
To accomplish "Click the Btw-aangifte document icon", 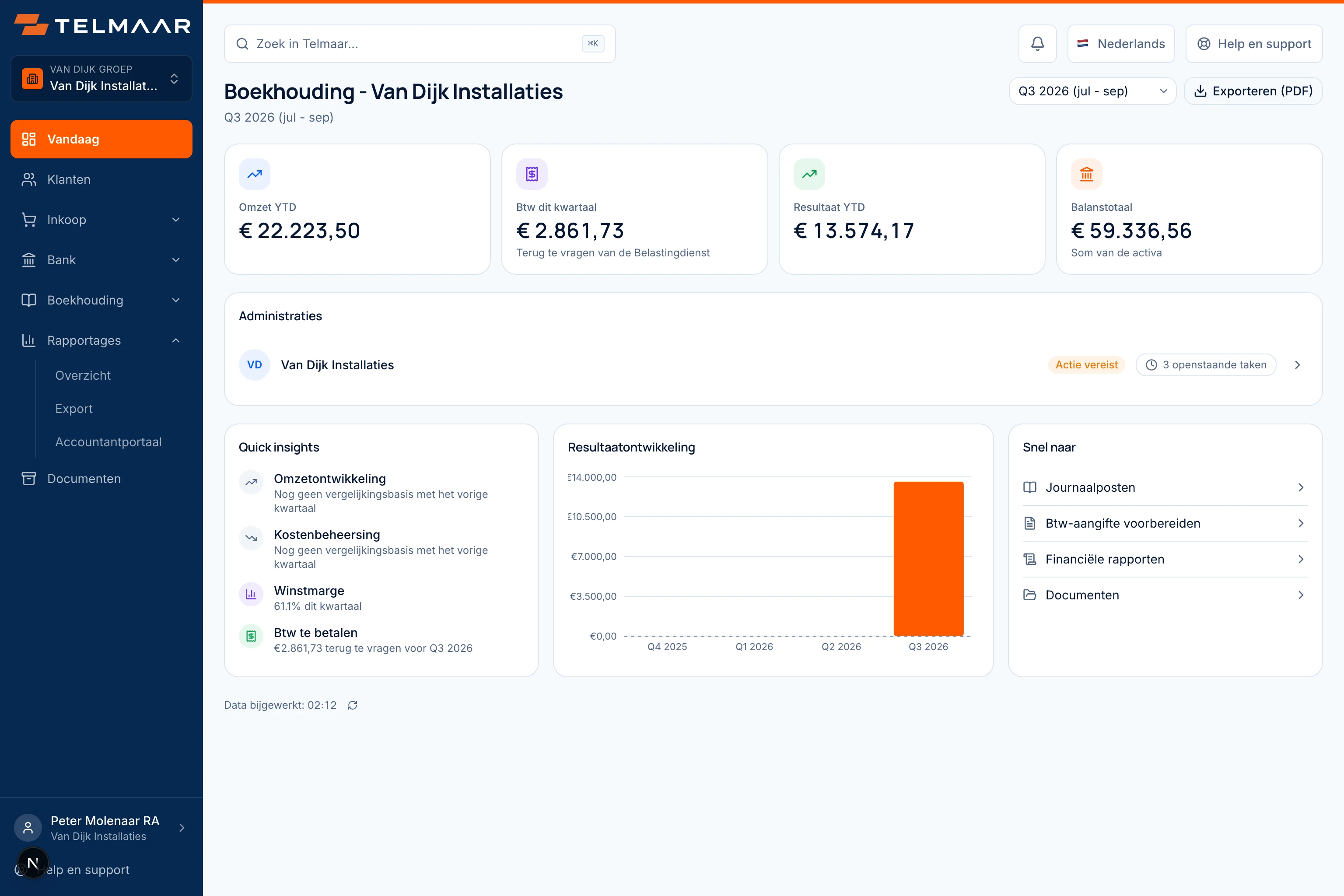I will (1030, 523).
